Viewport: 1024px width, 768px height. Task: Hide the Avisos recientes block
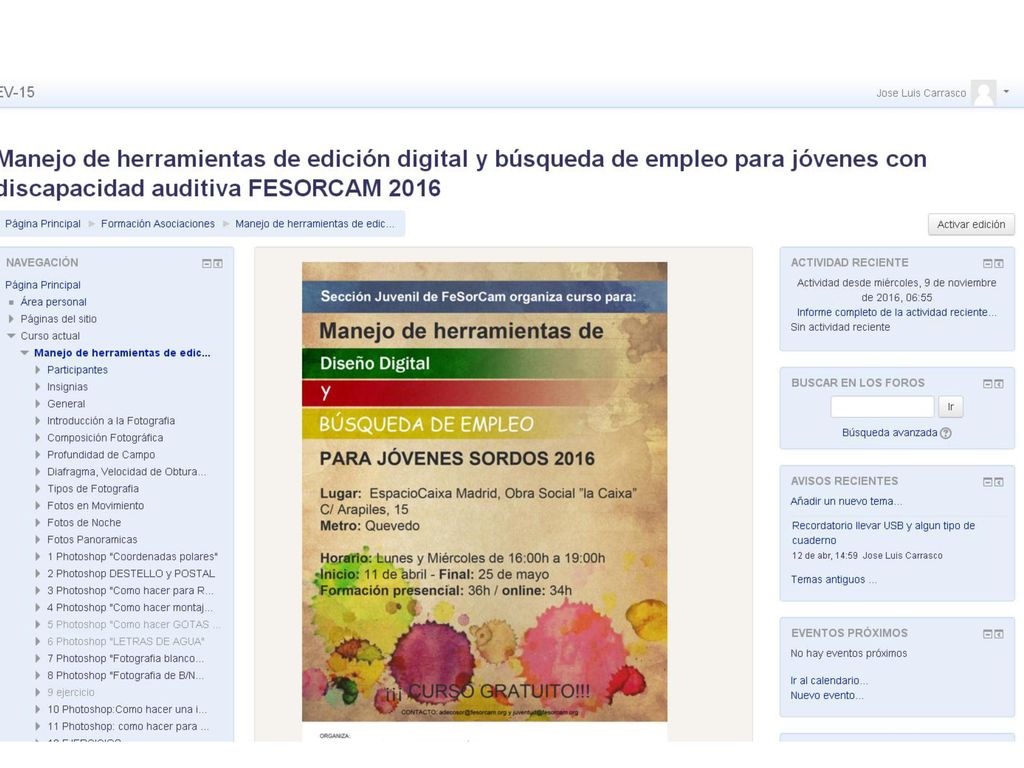[x=987, y=481]
